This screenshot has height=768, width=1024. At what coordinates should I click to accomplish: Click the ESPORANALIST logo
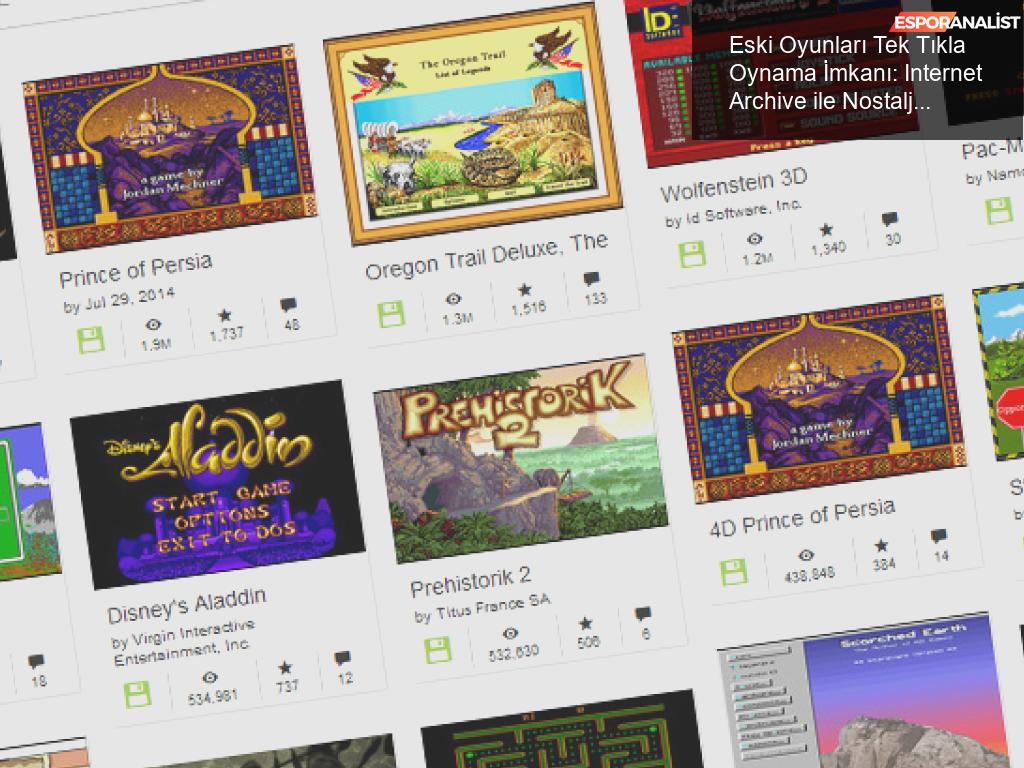(955, 22)
